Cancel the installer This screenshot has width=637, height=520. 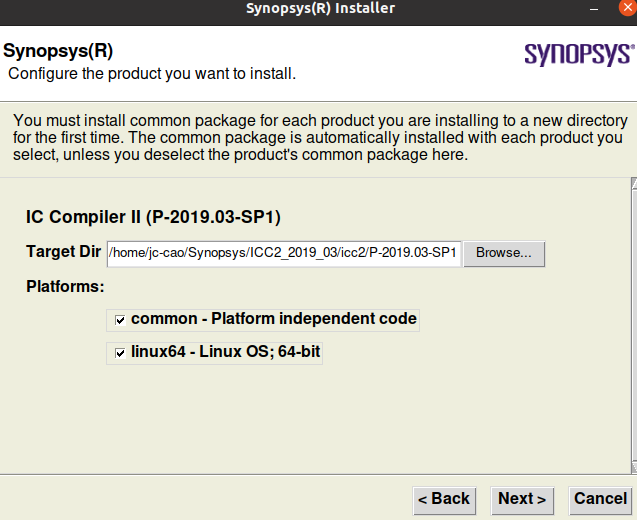click(x=600, y=499)
